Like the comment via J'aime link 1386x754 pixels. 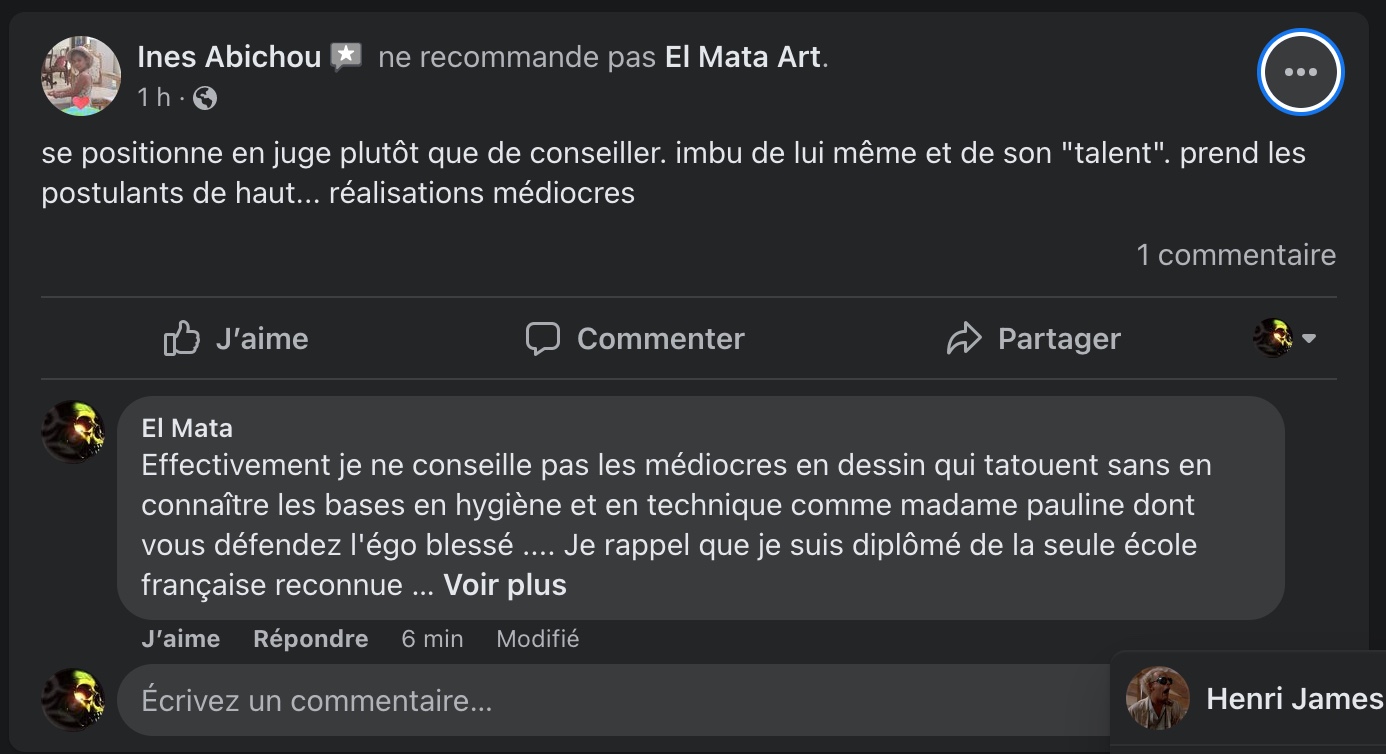click(181, 639)
